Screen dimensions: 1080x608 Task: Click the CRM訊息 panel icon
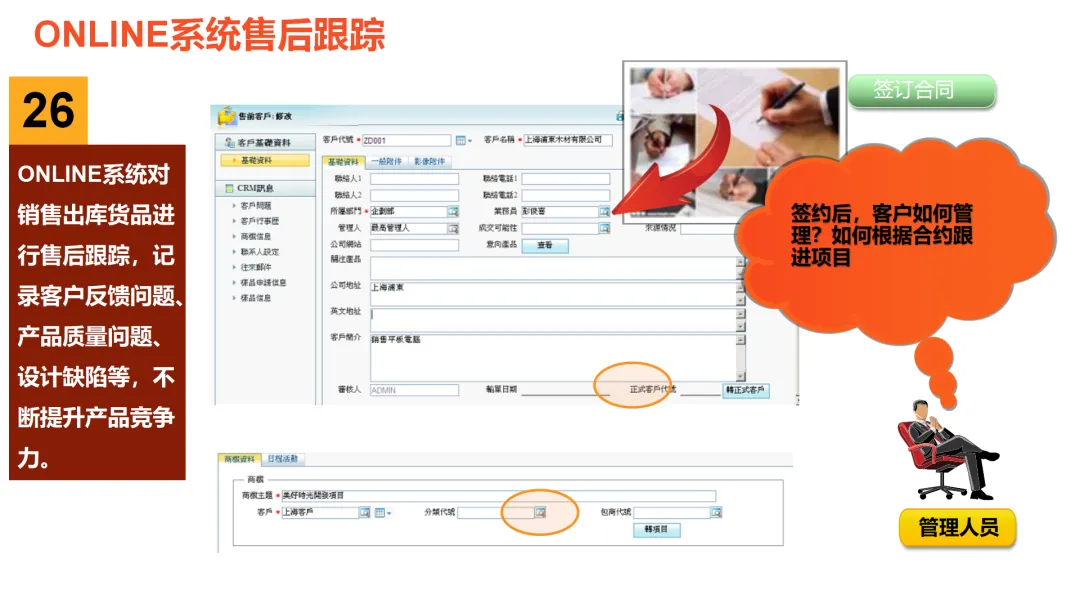pos(229,188)
